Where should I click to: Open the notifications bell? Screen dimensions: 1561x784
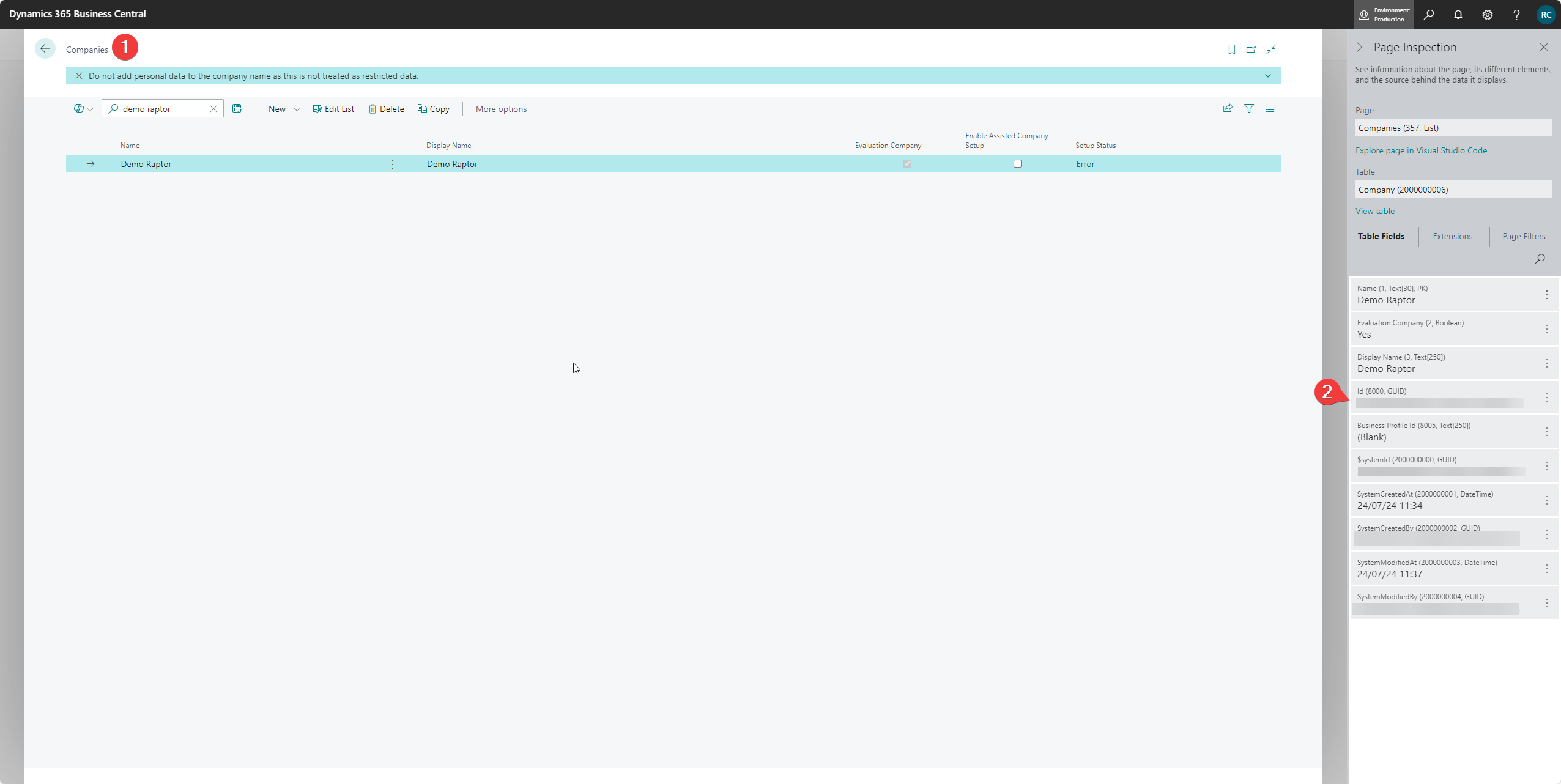[x=1458, y=15]
